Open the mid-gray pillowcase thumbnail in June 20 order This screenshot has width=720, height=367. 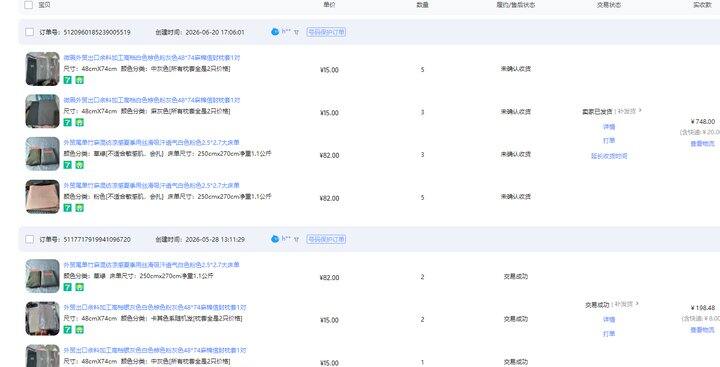pyautogui.click(x=43, y=69)
